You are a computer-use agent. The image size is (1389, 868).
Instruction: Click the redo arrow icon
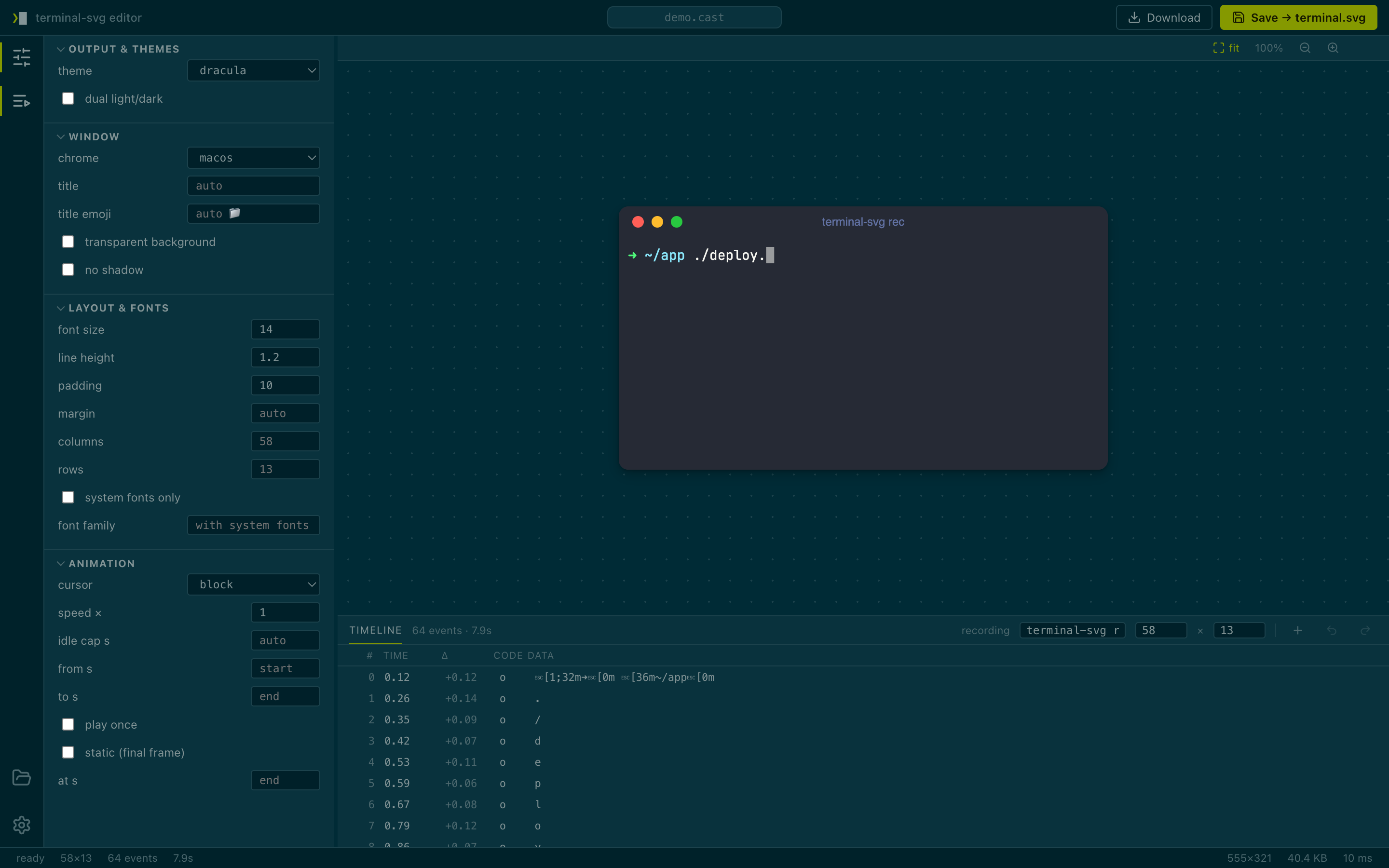click(1365, 630)
